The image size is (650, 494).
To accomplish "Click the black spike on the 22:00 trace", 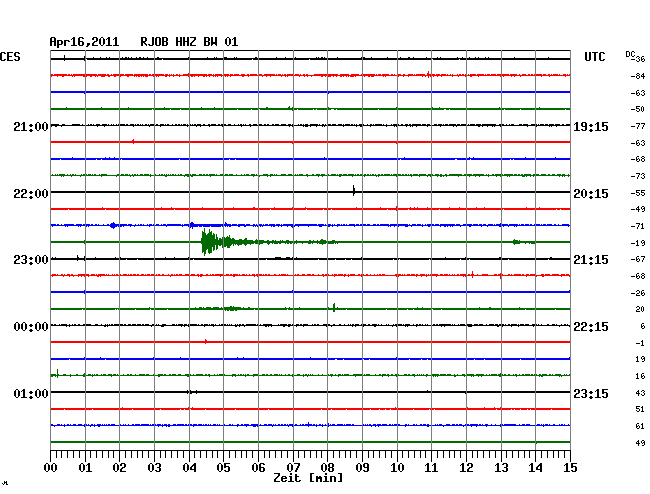I will [x=354, y=191].
